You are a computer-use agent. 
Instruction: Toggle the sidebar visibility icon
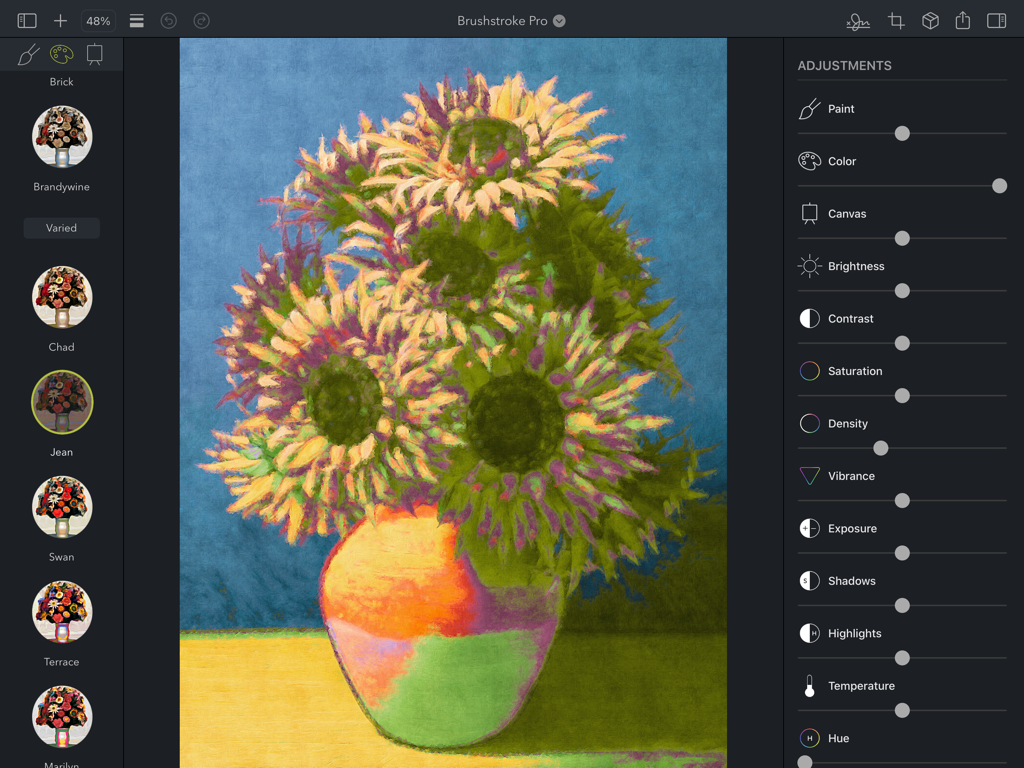[x=25, y=20]
